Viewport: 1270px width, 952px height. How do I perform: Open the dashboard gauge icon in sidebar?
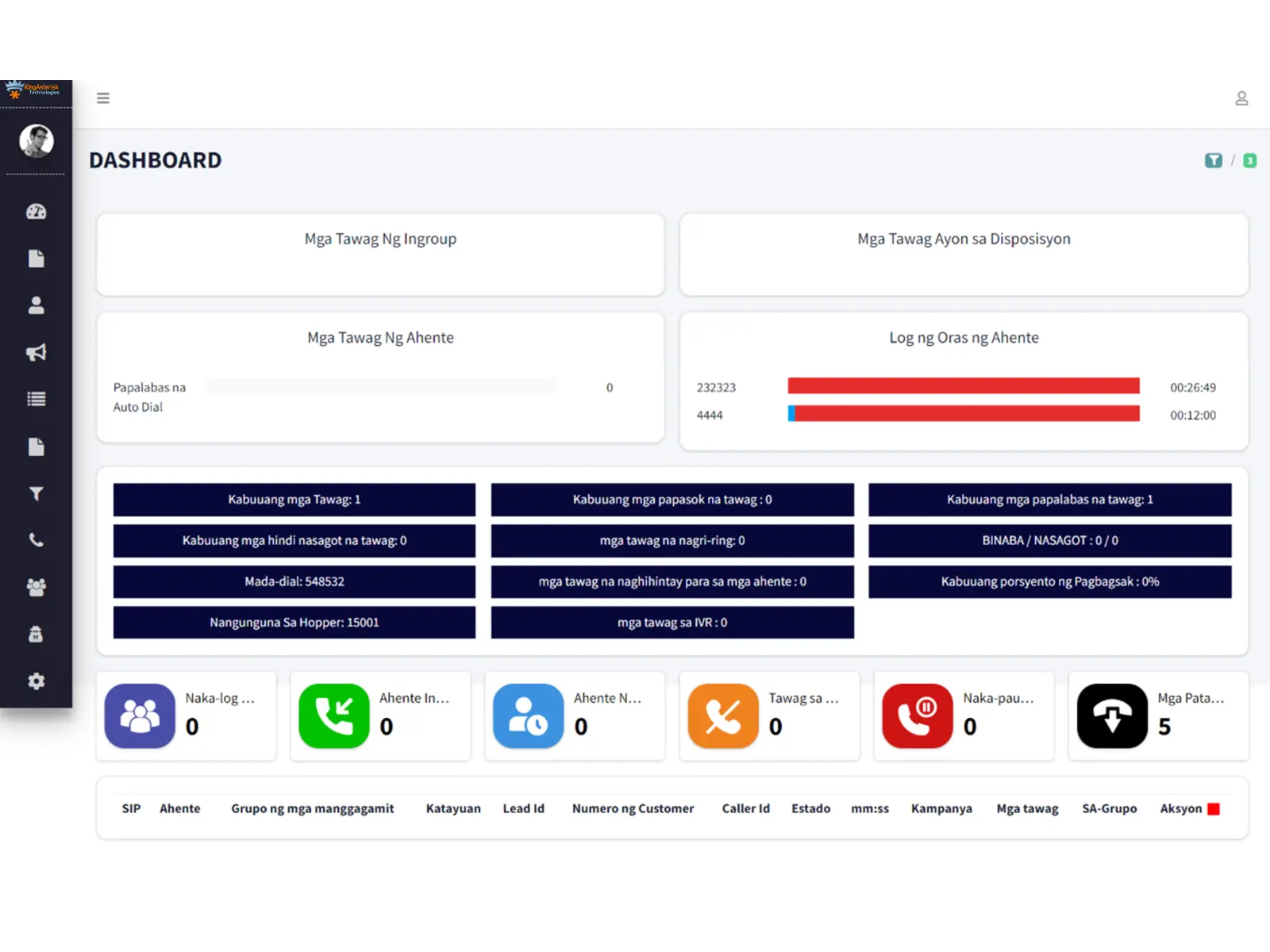37,212
